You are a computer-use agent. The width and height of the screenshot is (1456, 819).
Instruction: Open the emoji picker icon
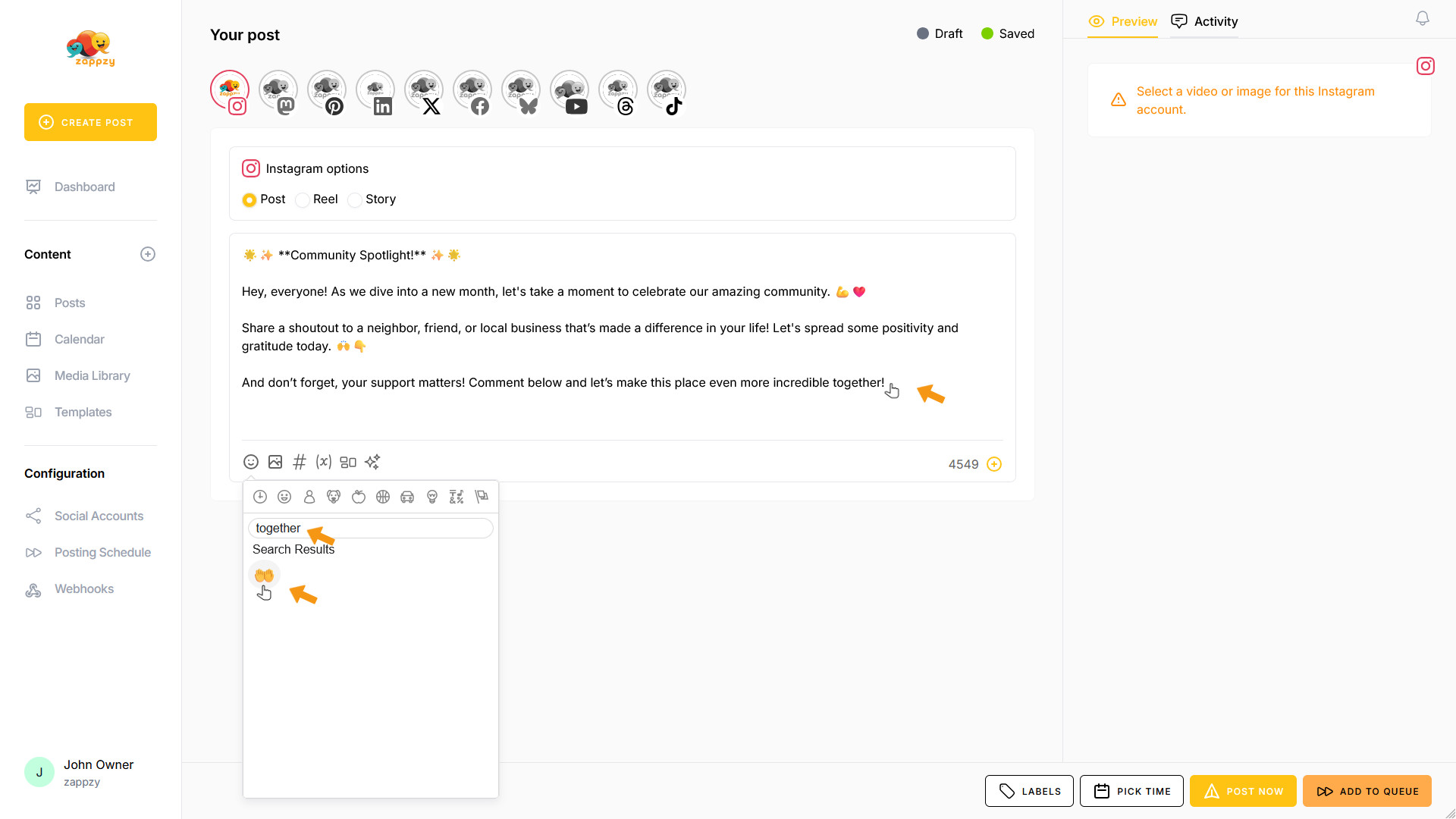pyautogui.click(x=251, y=462)
